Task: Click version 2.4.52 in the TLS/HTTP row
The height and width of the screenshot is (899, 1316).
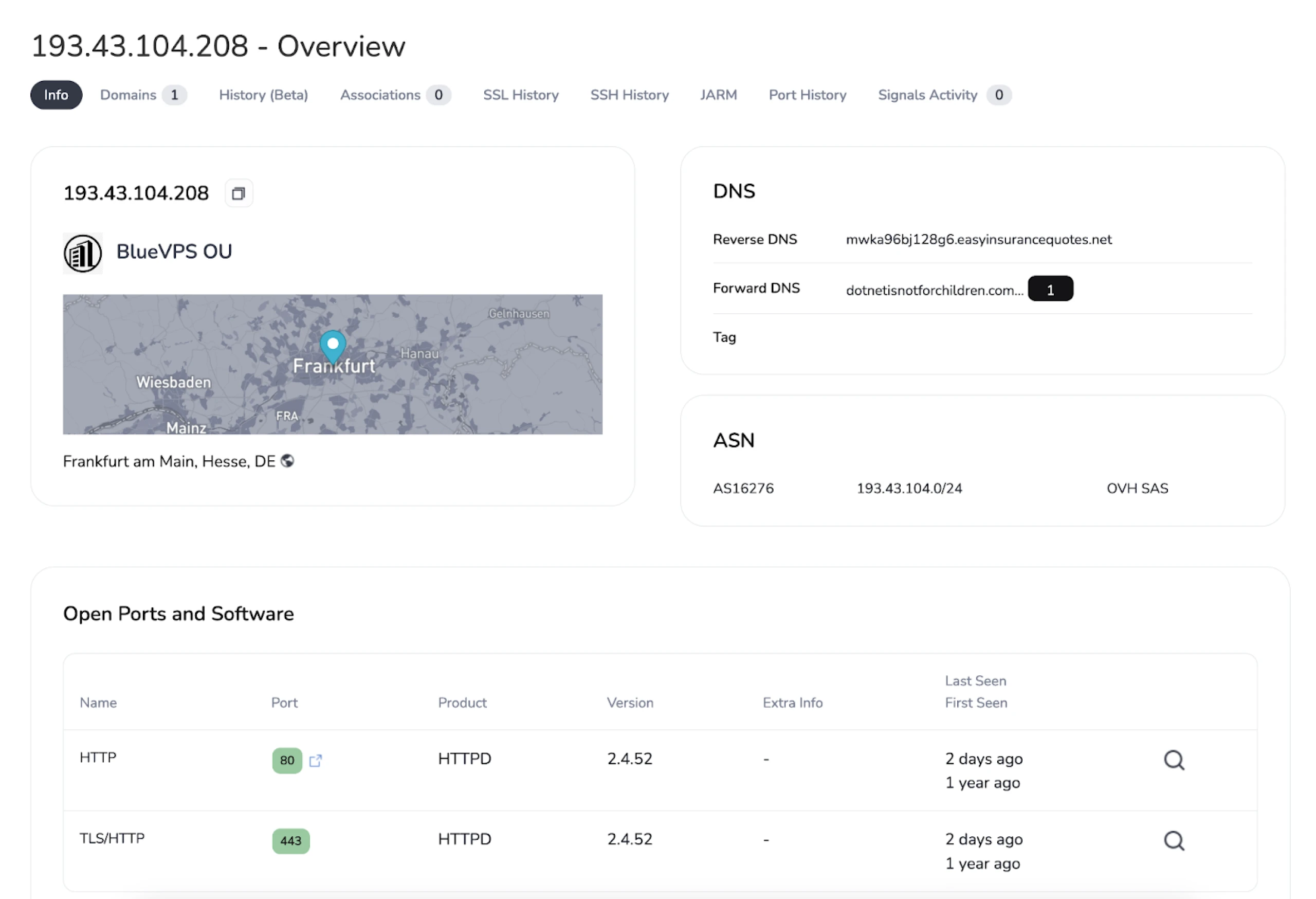Action: point(630,839)
